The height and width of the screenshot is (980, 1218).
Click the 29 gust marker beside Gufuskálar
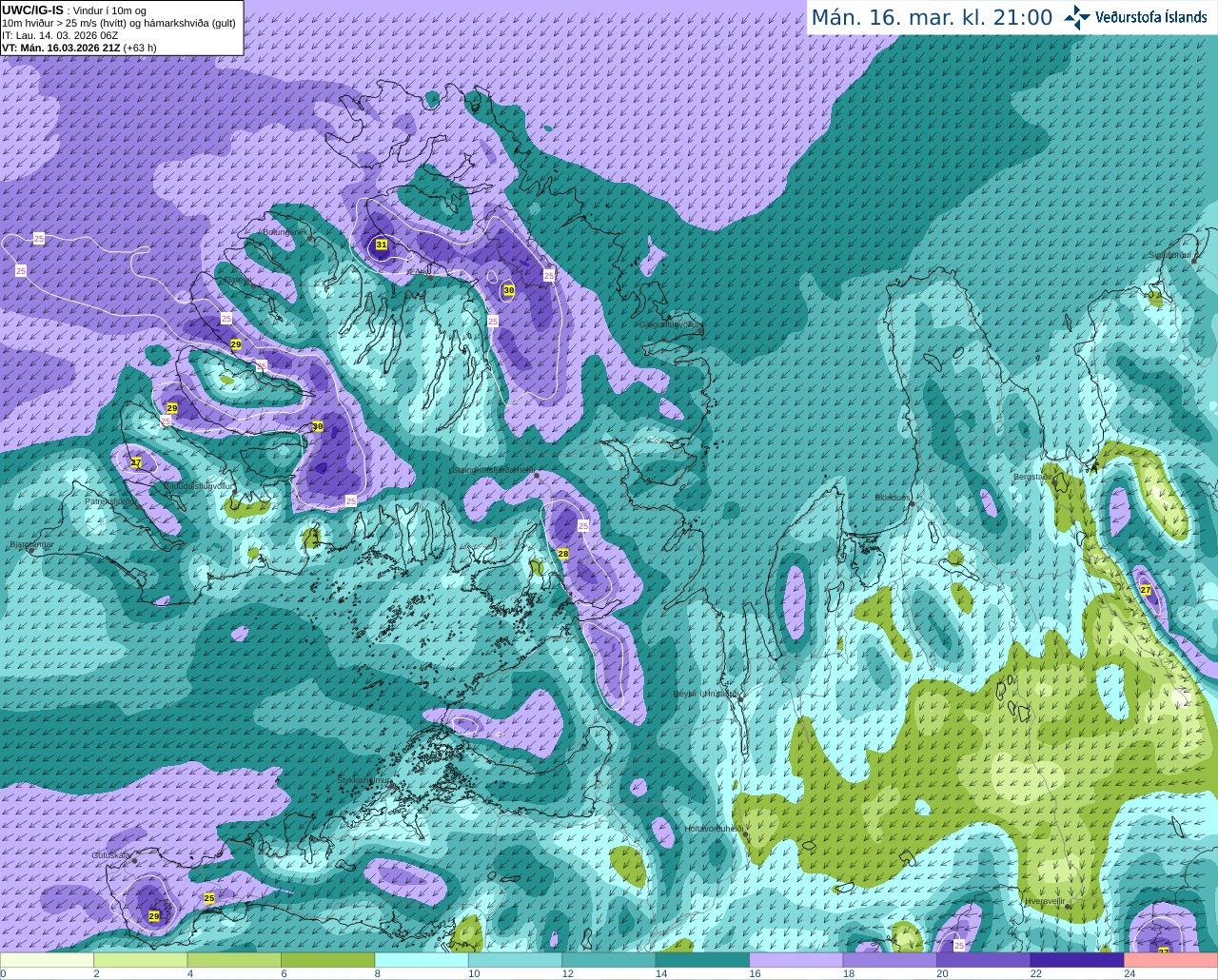[x=154, y=916]
